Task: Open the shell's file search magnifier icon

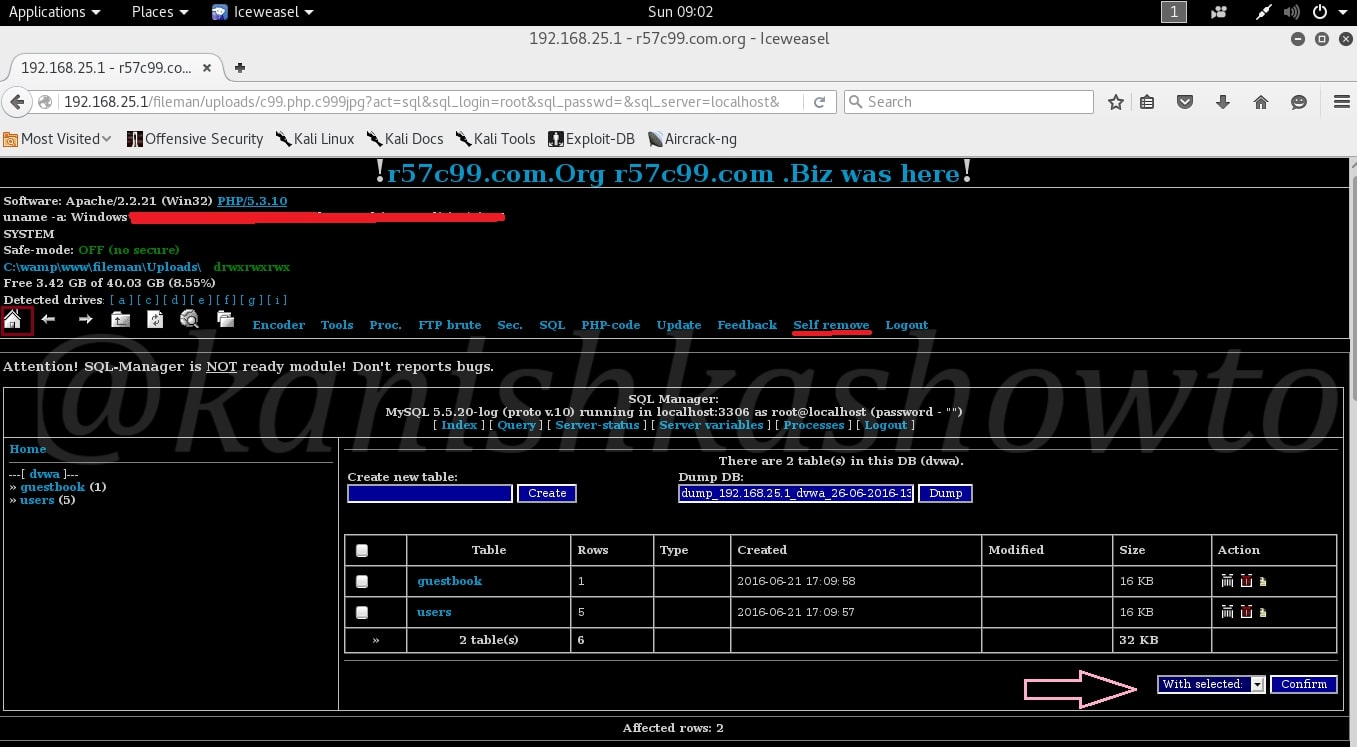Action: coord(189,320)
